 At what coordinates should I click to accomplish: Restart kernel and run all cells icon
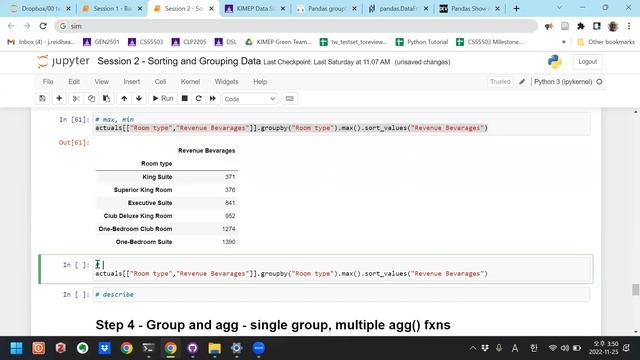click(x=213, y=99)
